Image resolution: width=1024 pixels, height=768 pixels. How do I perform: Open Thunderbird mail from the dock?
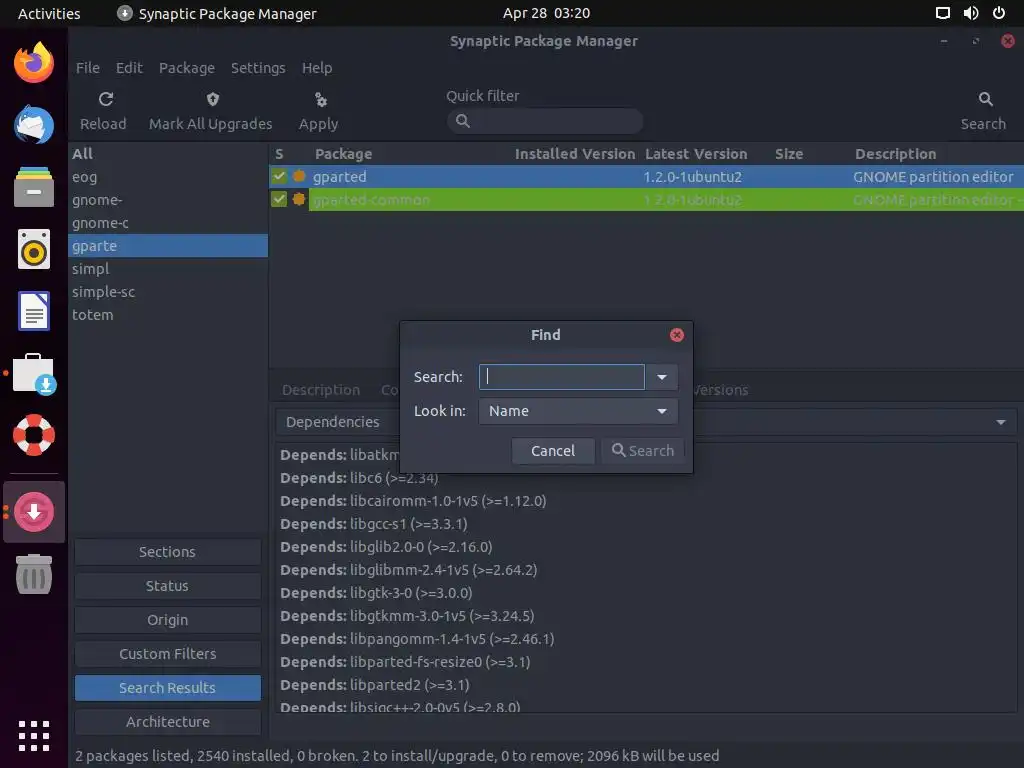(x=34, y=124)
